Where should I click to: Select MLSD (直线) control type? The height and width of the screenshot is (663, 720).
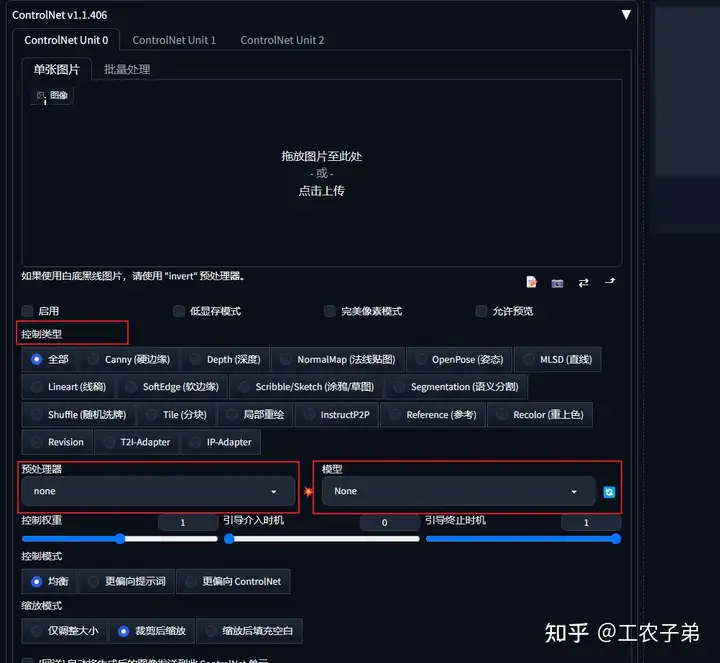[x=557, y=359]
